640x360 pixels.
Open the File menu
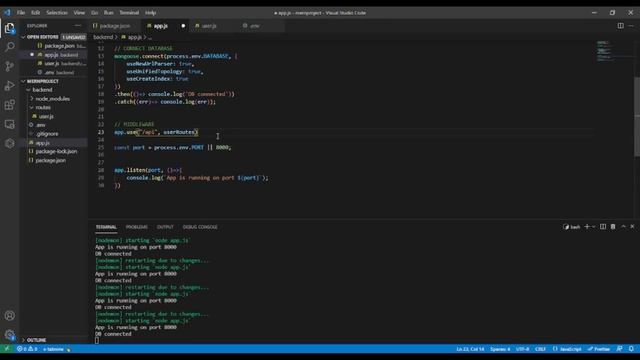click(x=21, y=13)
